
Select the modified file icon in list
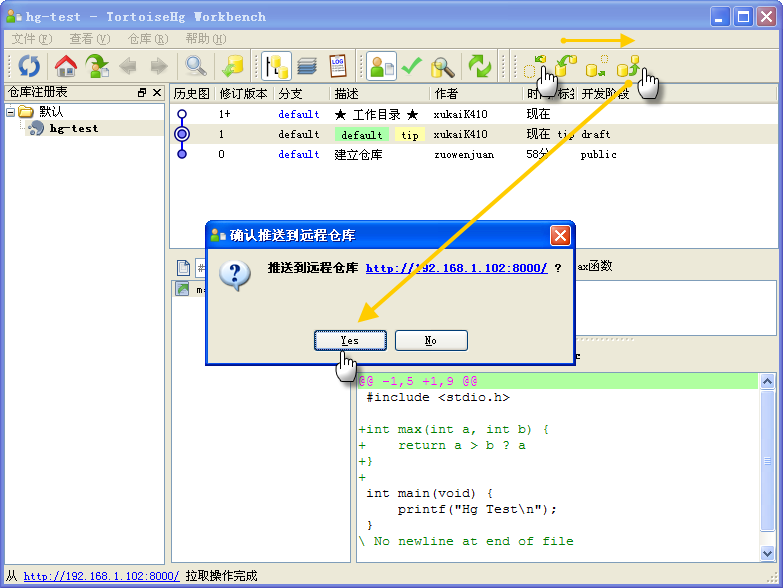coord(182,289)
